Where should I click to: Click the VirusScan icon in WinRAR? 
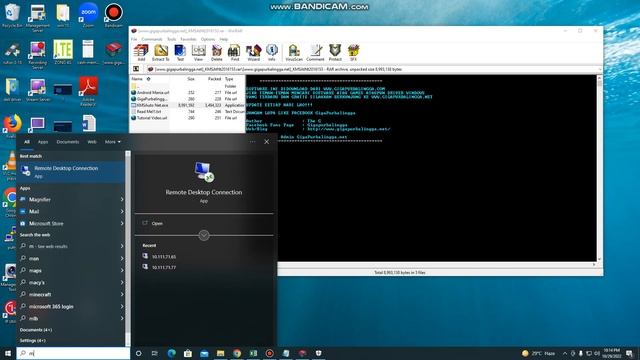coord(294,53)
